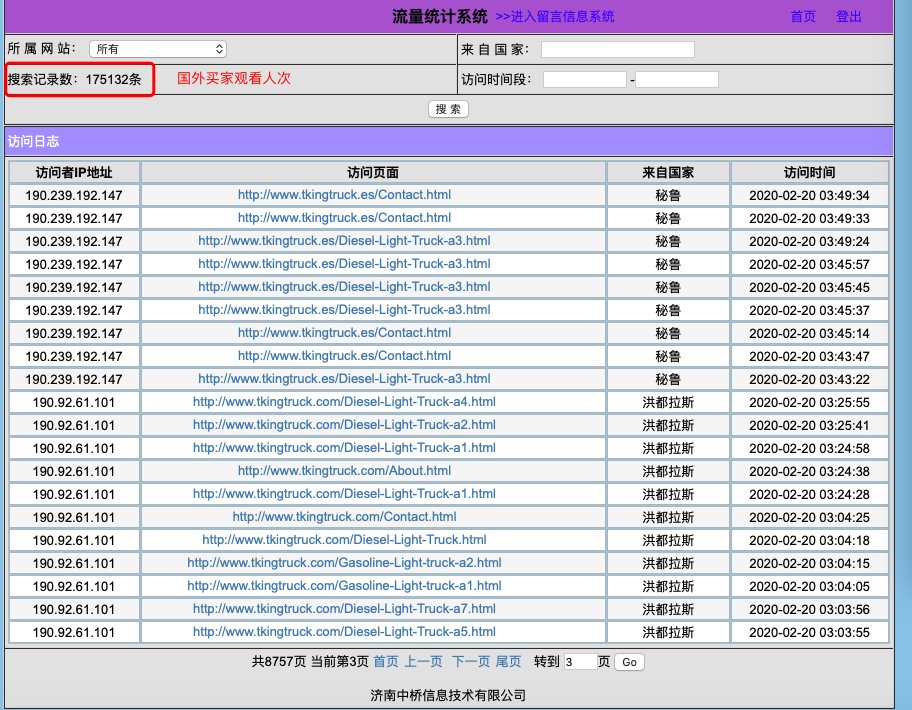Open the Contact.html link visited at 03:49:33

(x=344, y=218)
